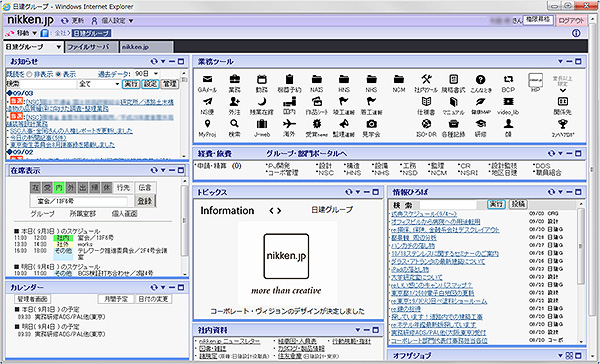Open the マニュアル book icon
600x364 pixels.
pos(453,102)
